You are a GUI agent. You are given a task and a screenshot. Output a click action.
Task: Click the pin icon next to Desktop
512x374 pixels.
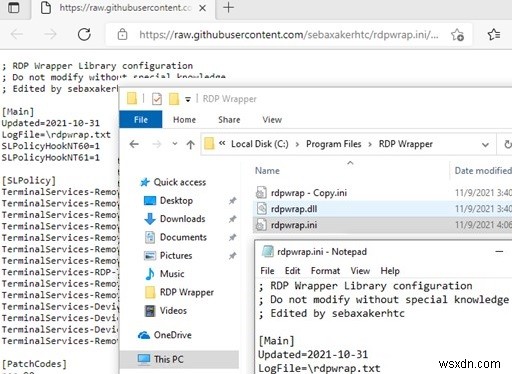coord(232,201)
